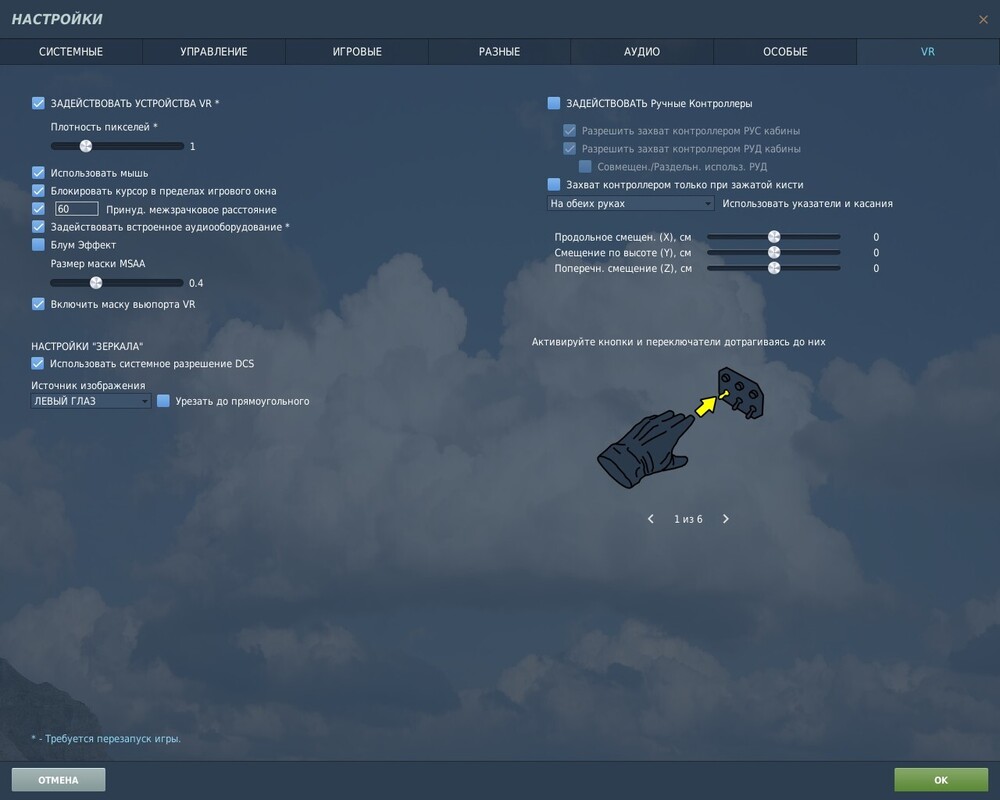Toggle Использовать системное разрешение DCS
The width and height of the screenshot is (1000, 800).
click(x=38, y=364)
